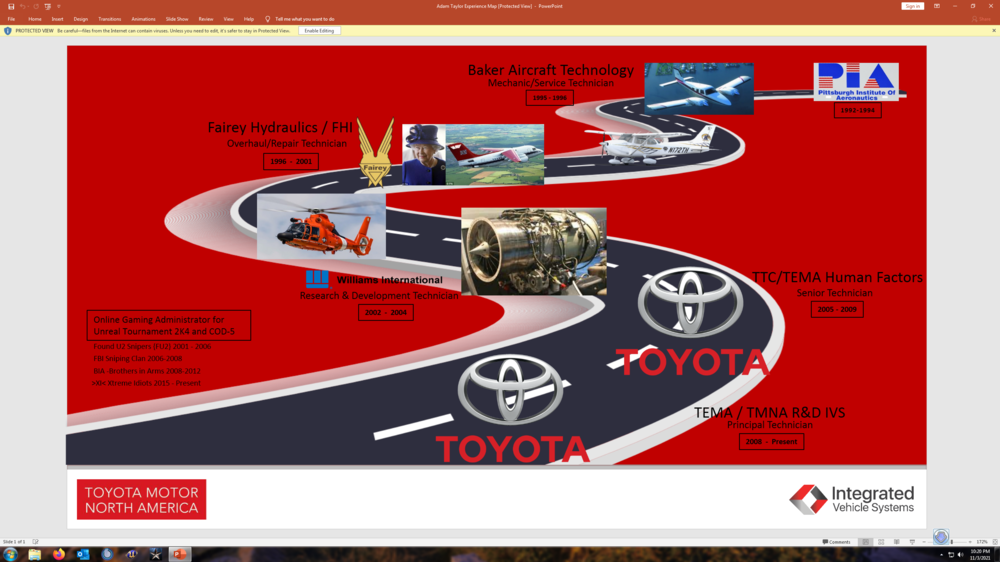The height and width of the screenshot is (562, 1000).
Task: Save the presentation from the Quick Access Toolbar
Action: [x=11, y=6]
